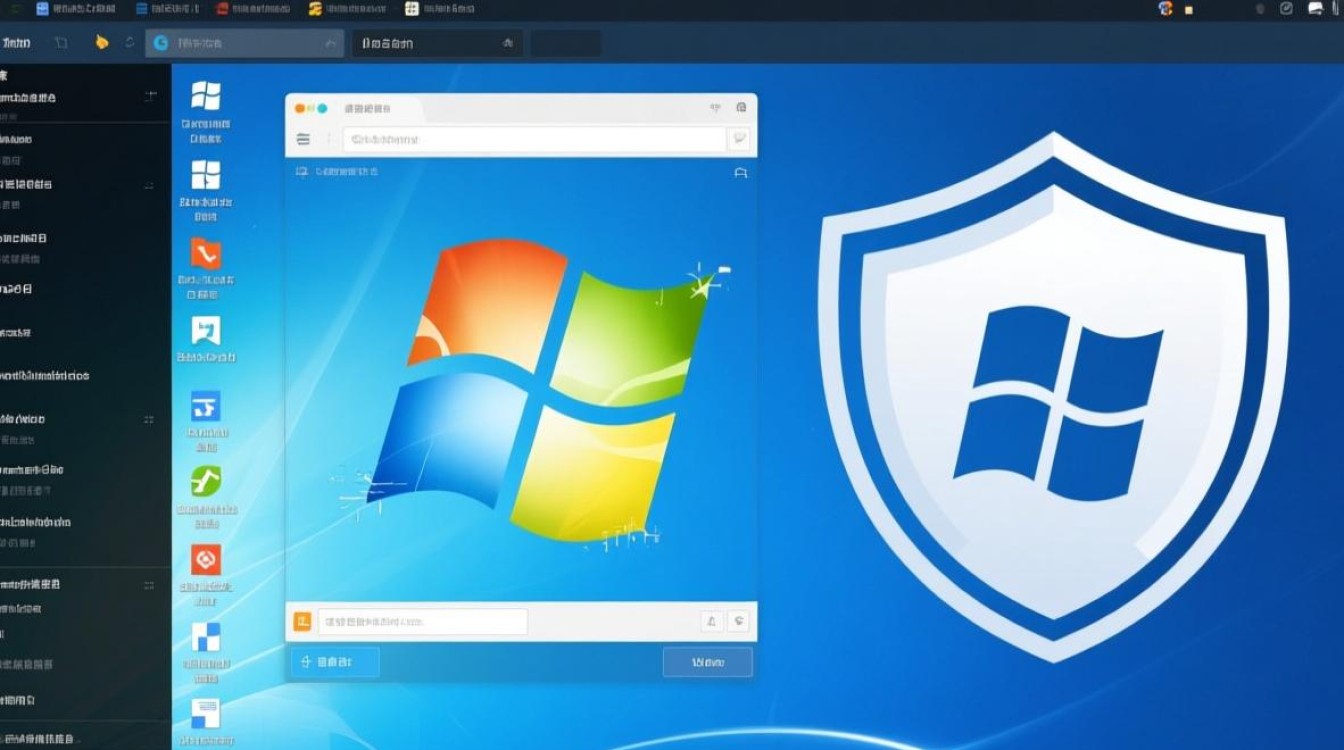The image size is (1344, 750).
Task: Expand the chevron inside the first address bar
Action: coord(329,43)
